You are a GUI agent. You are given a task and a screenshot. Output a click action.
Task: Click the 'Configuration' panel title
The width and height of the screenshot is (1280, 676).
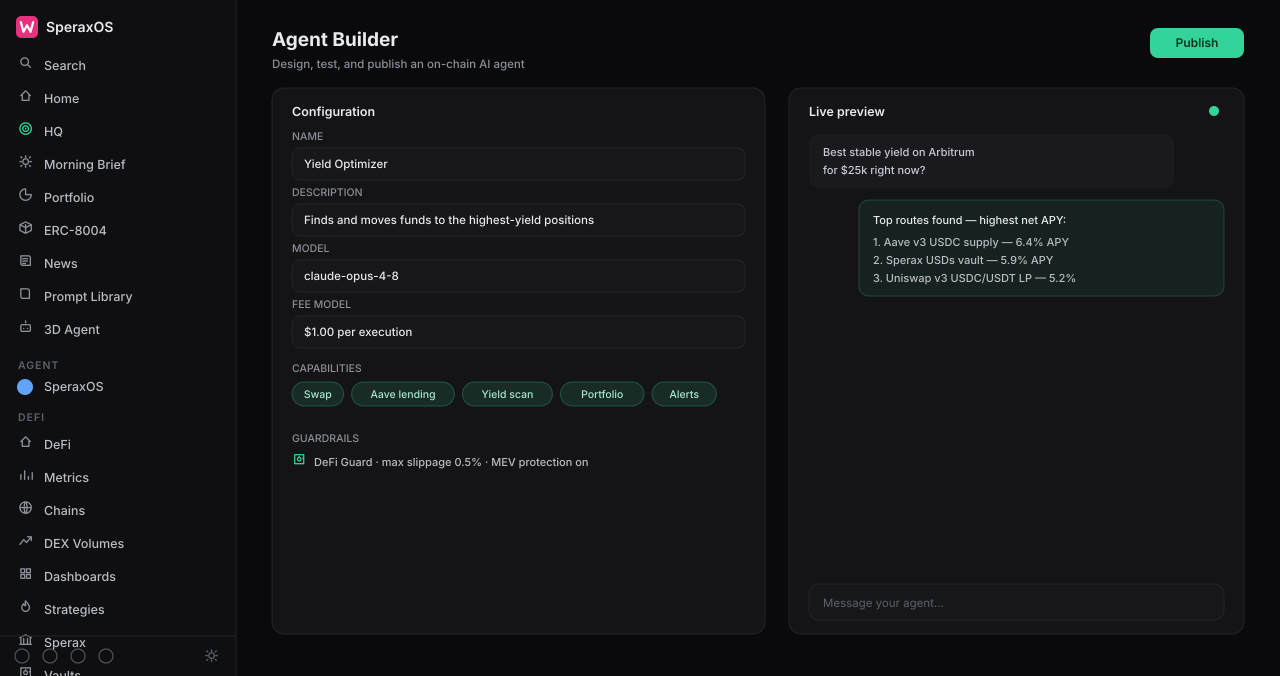click(x=333, y=112)
